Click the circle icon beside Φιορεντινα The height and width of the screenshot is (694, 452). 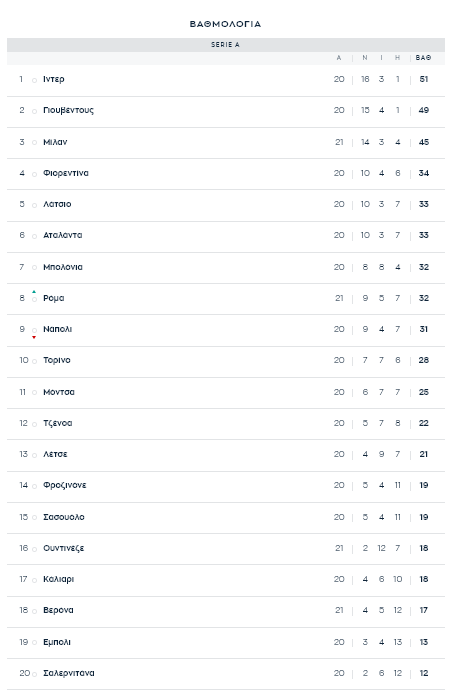[x=34, y=174]
